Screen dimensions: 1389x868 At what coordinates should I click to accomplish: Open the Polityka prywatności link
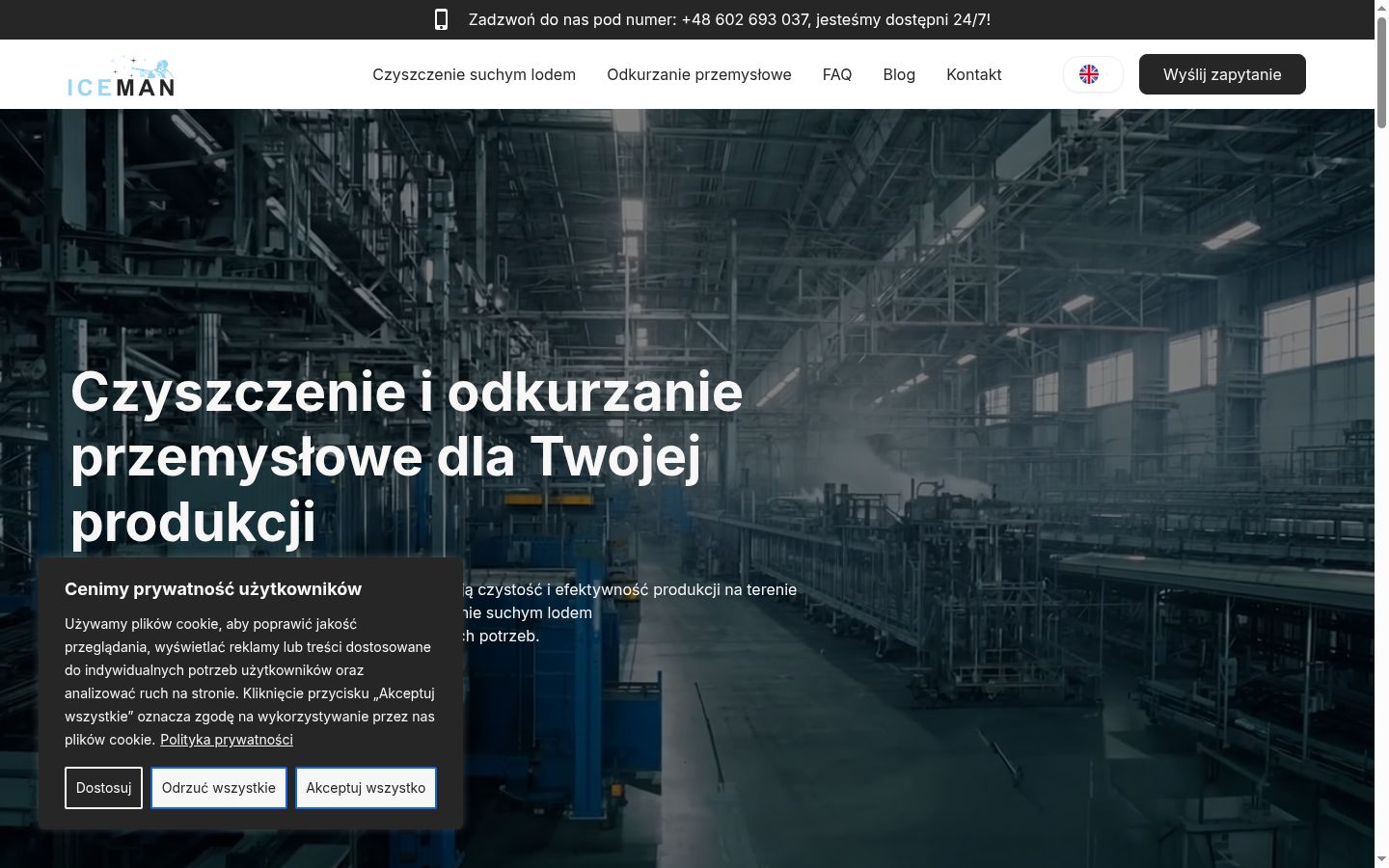click(227, 740)
